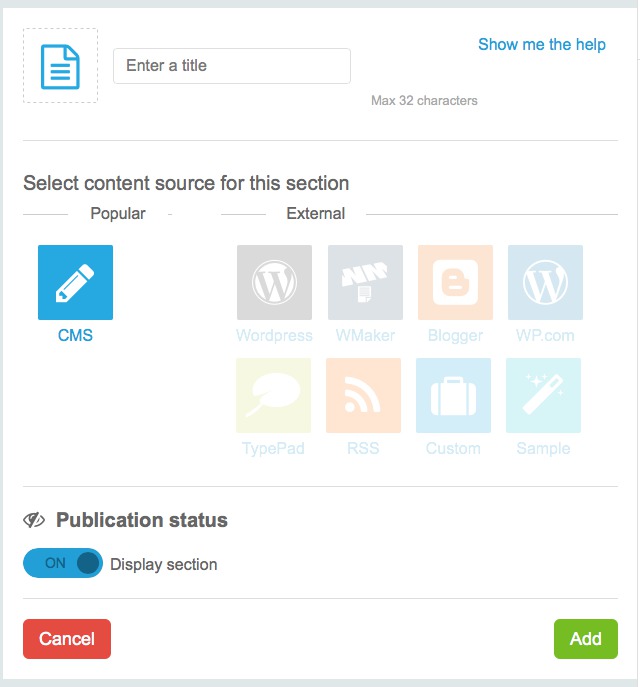640x687 pixels.
Task: Select the Sample magic wand icon
Action: click(543, 395)
